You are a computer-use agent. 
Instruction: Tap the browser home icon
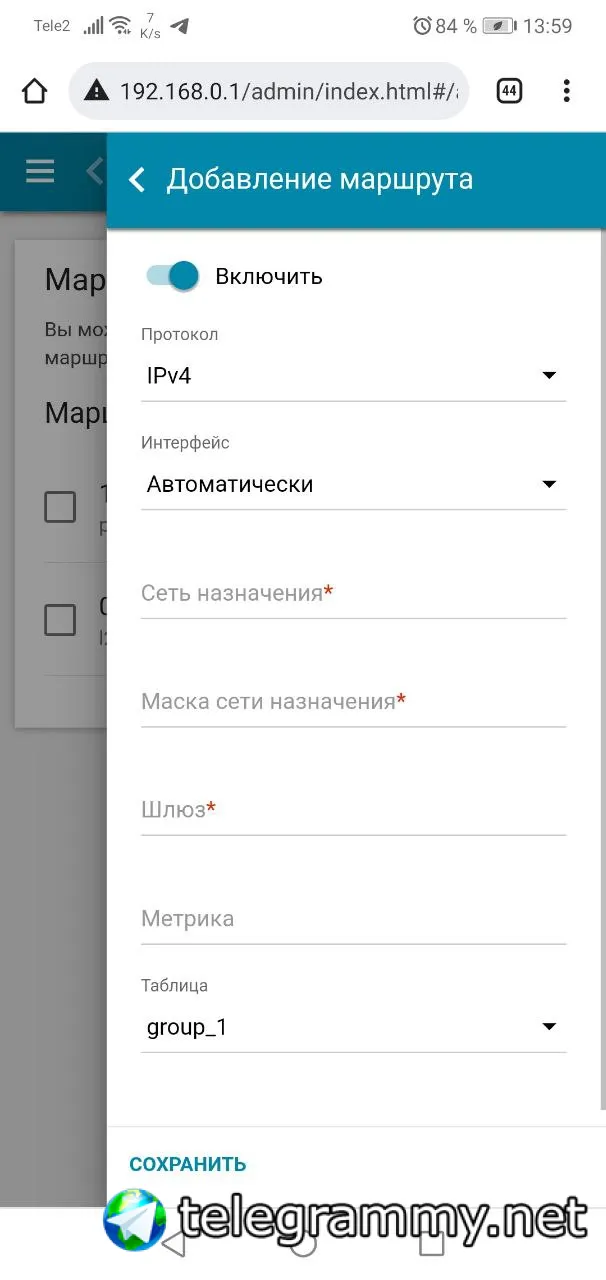(34, 91)
